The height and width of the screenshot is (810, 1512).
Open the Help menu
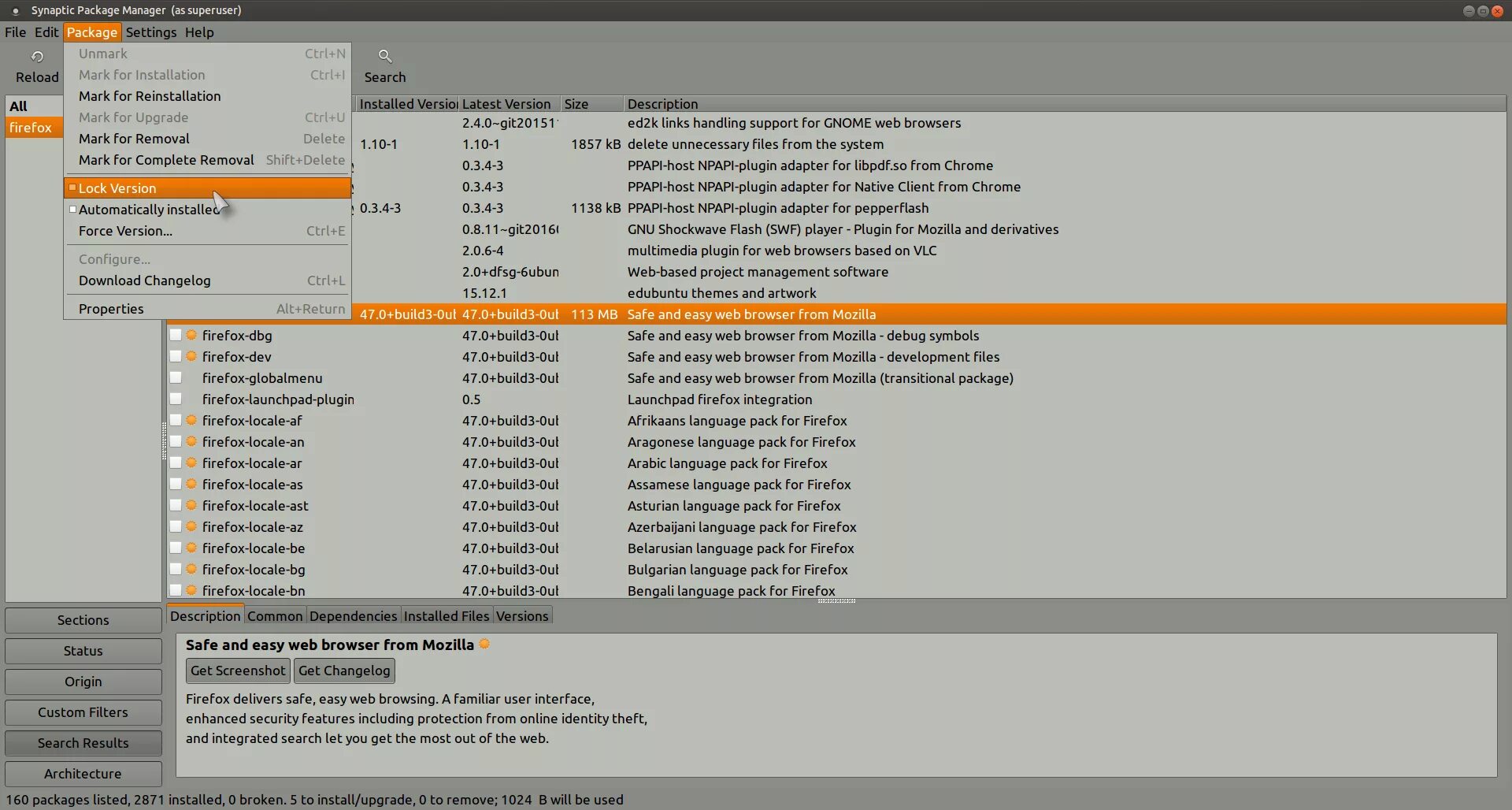coord(199,32)
